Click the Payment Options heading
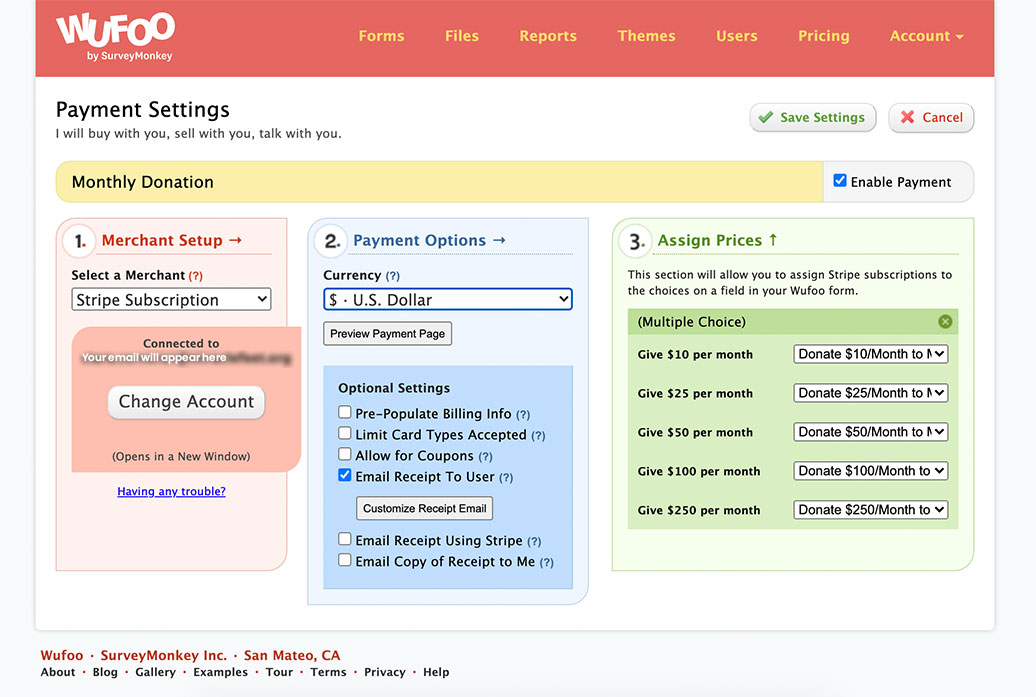The image size is (1036, 697). click(x=429, y=240)
